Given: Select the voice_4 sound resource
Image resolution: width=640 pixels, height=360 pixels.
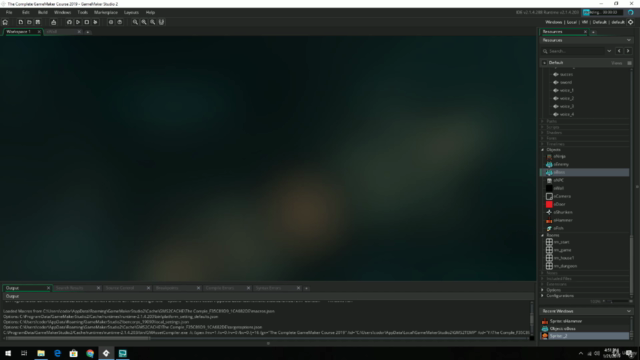Looking at the screenshot, I should click(567, 114).
